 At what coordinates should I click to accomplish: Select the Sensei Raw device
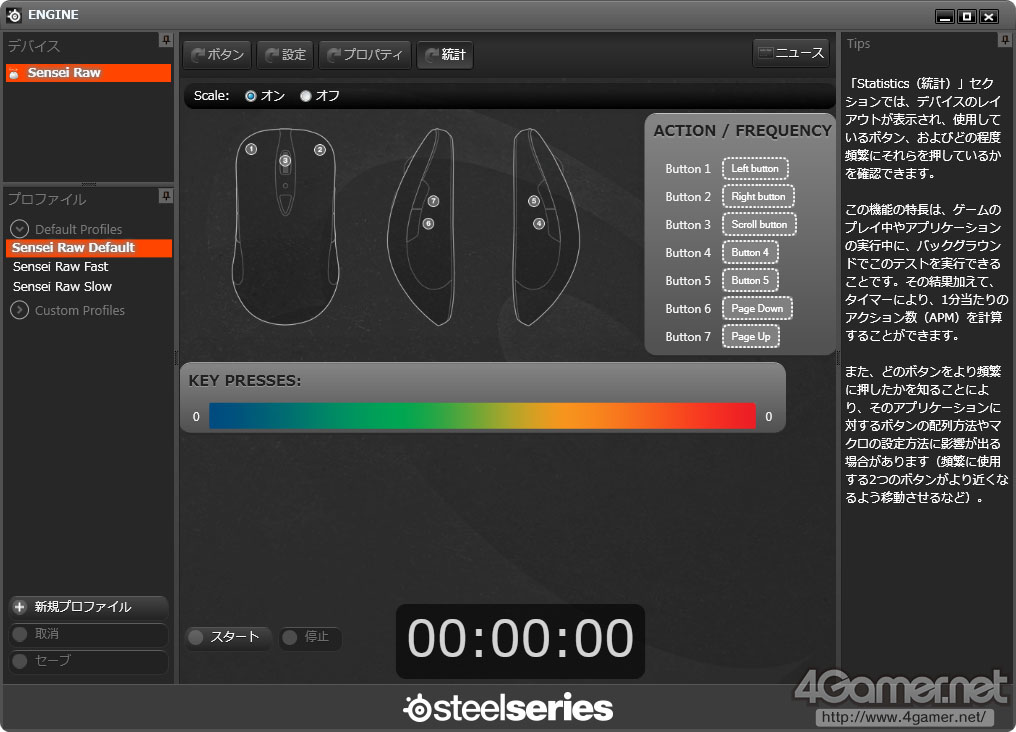coord(89,73)
